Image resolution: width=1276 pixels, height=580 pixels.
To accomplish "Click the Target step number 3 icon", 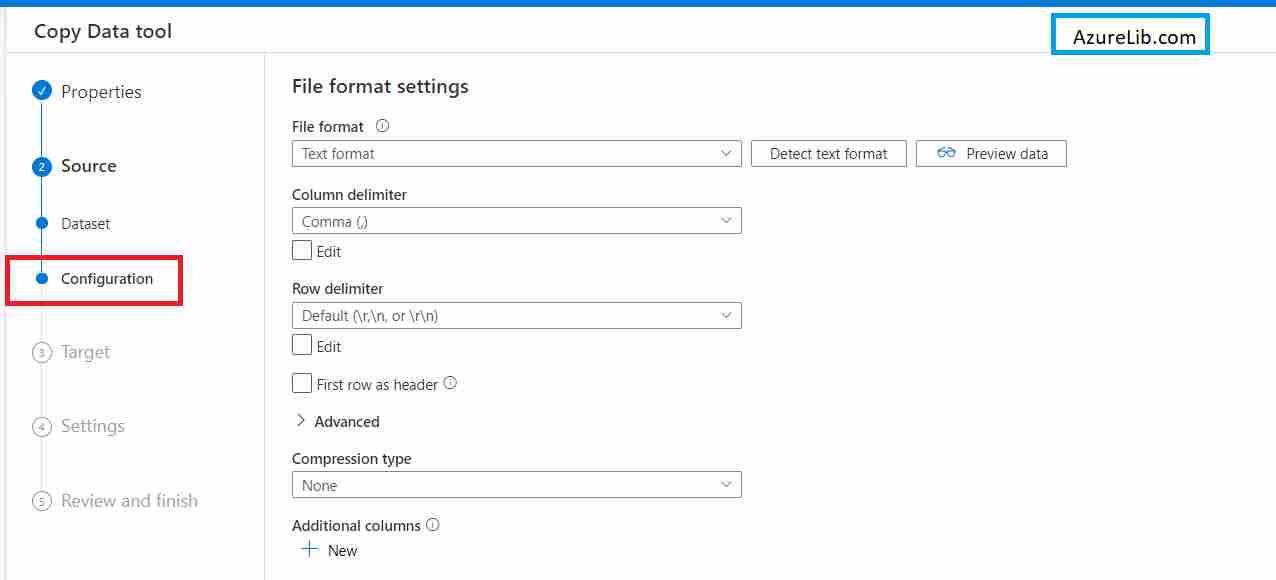I will (x=41, y=352).
